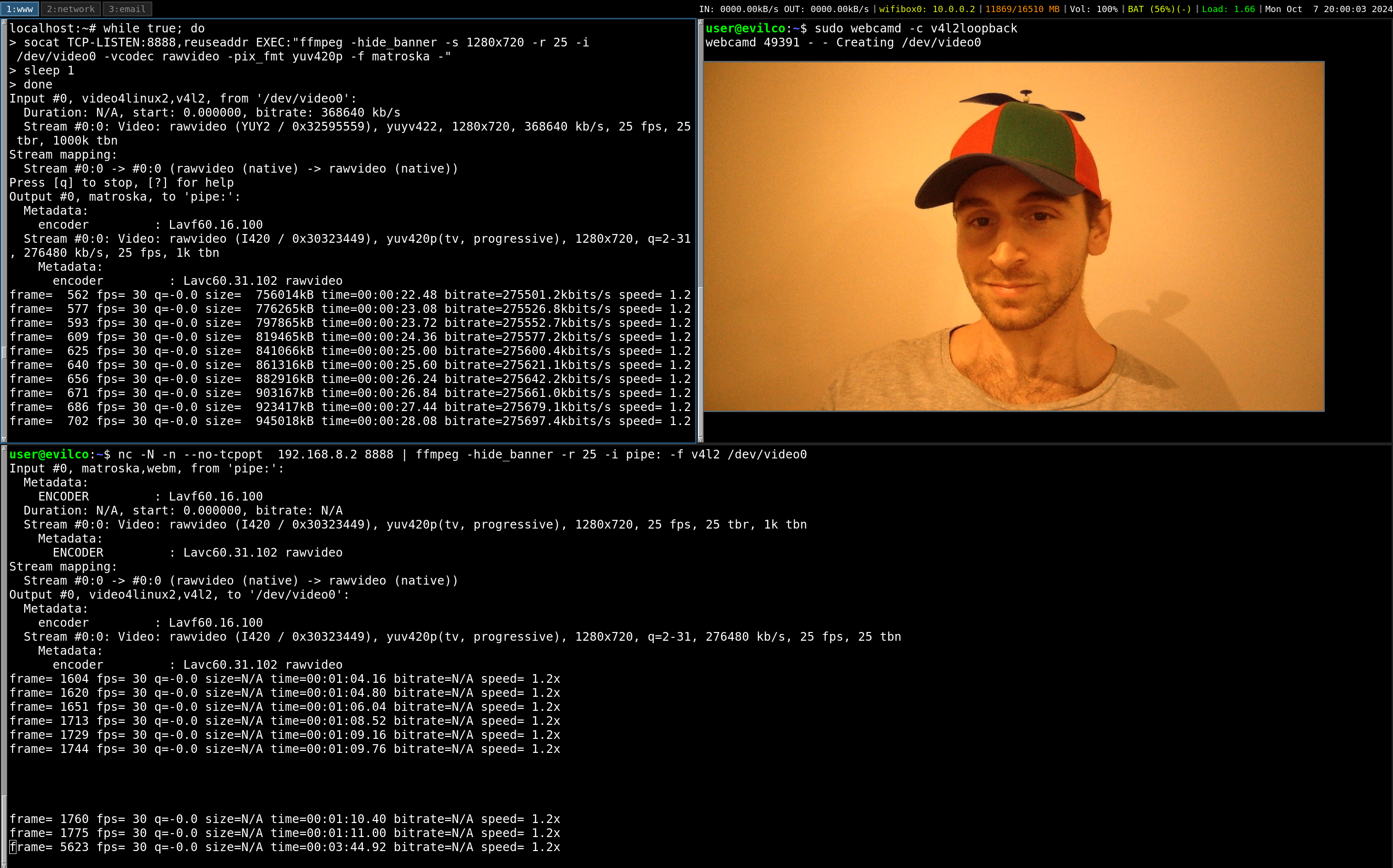Click the 'Stream mapping:' line in top-left terminal

tap(63, 155)
